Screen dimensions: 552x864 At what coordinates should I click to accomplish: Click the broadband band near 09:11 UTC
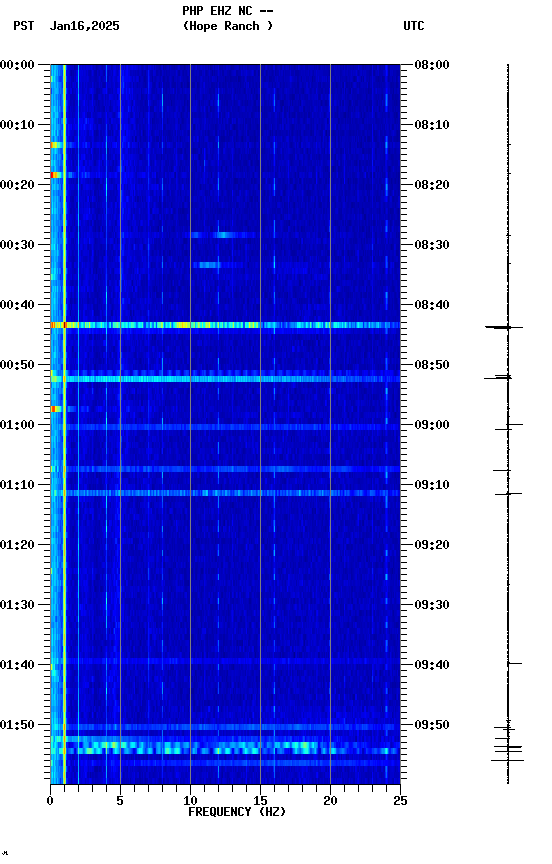(x=225, y=493)
